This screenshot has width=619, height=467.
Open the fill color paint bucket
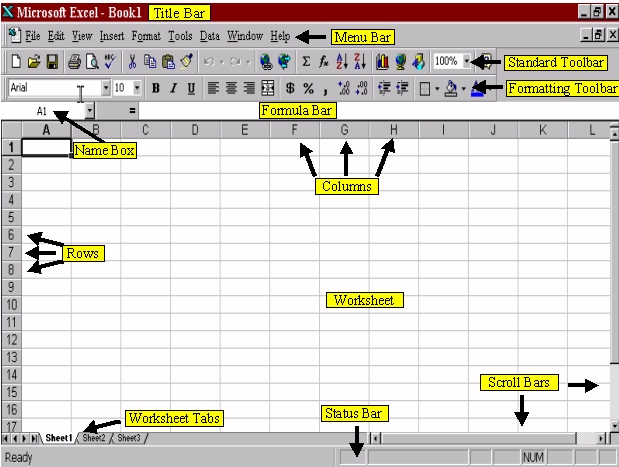(x=451, y=88)
